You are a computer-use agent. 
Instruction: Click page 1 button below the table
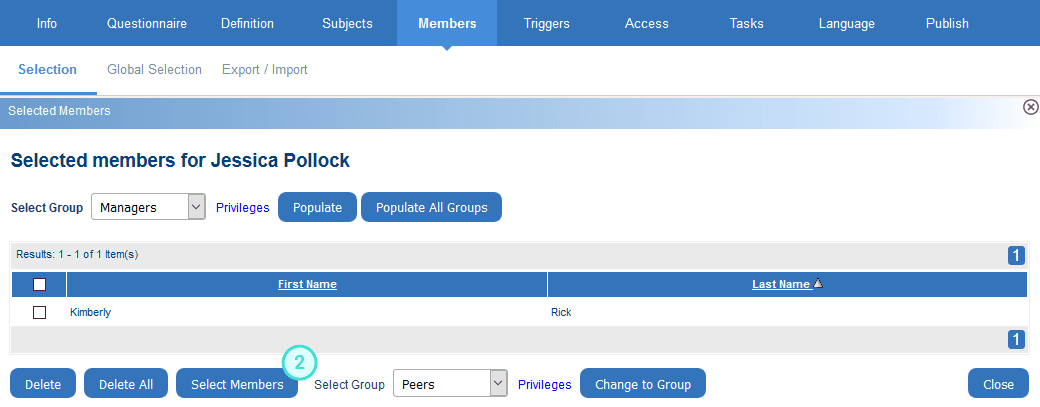[x=1016, y=339]
